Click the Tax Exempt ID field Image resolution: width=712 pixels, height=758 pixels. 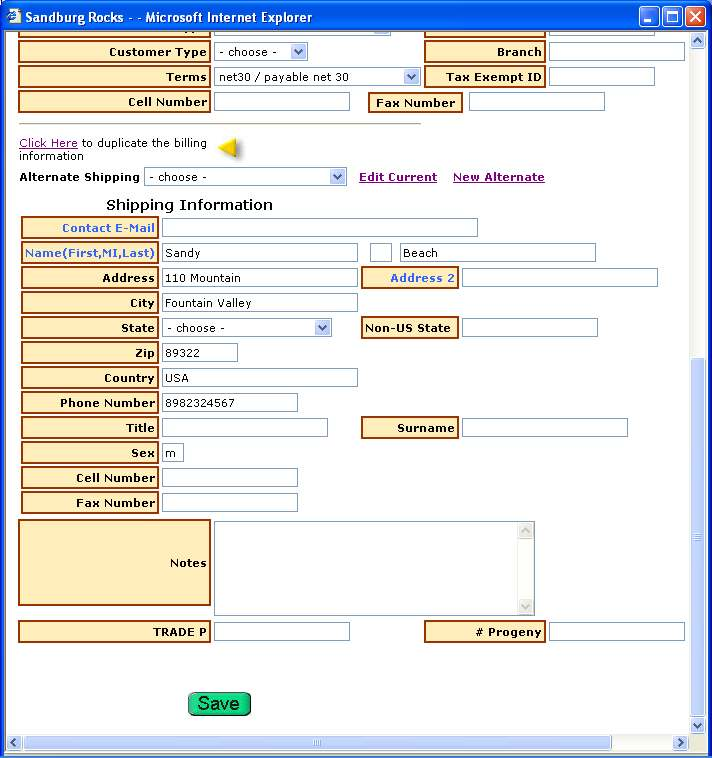point(601,77)
